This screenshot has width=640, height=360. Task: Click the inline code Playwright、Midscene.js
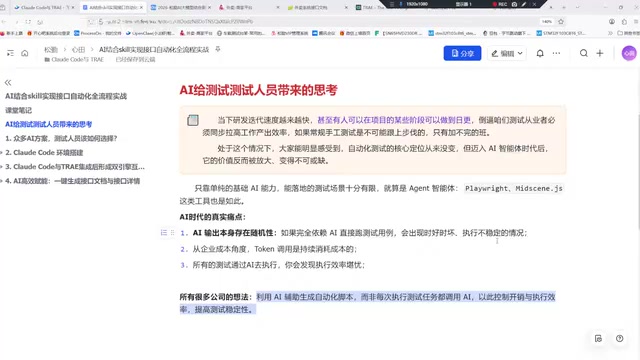[x=514, y=188]
